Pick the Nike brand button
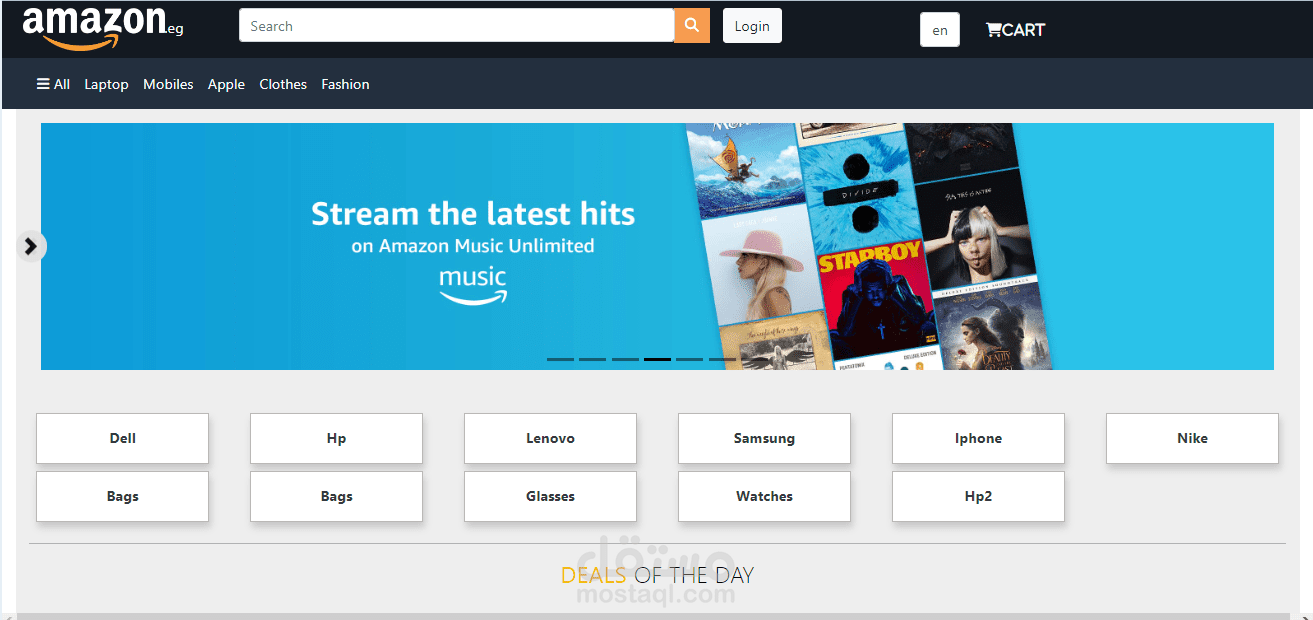1313x620 pixels. (x=1192, y=438)
